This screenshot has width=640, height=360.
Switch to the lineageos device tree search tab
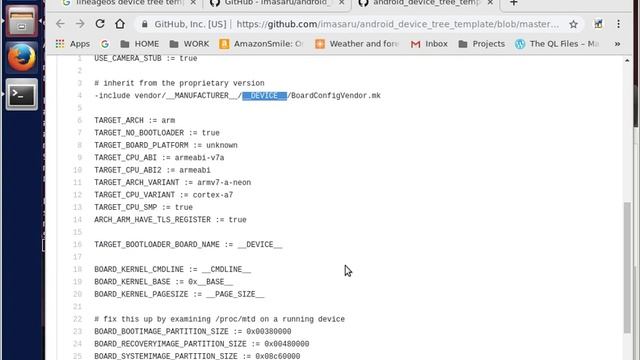[122, 3]
